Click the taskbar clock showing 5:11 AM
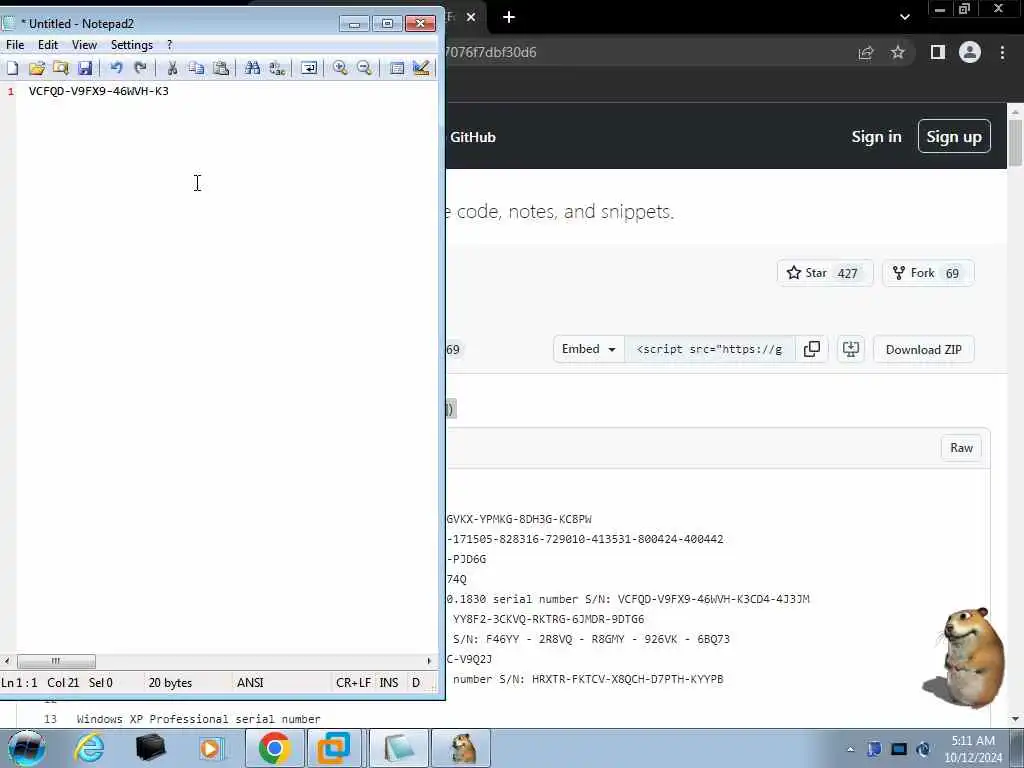Screen dimensions: 1024x768 [x=973, y=749]
